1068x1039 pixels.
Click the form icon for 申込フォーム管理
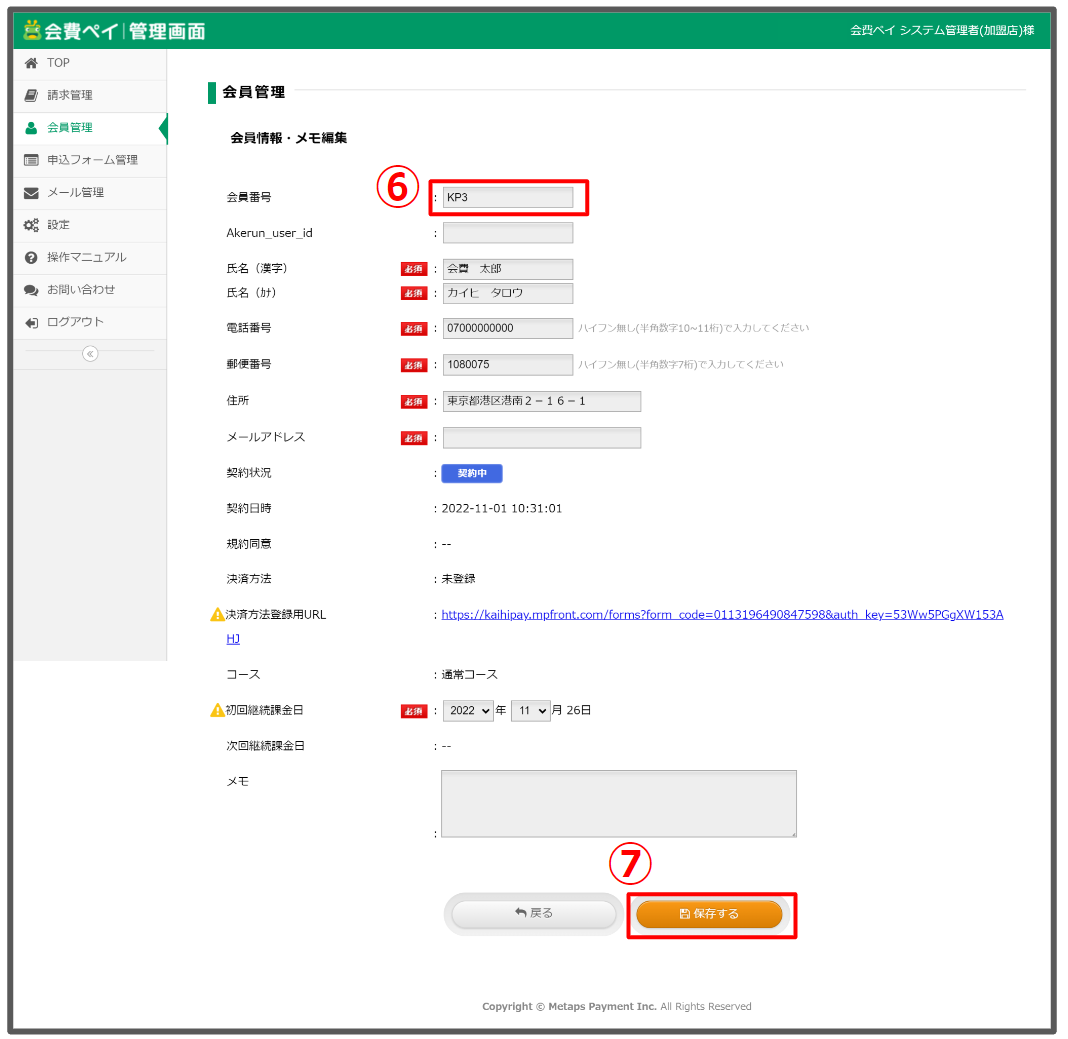pyautogui.click(x=31, y=160)
